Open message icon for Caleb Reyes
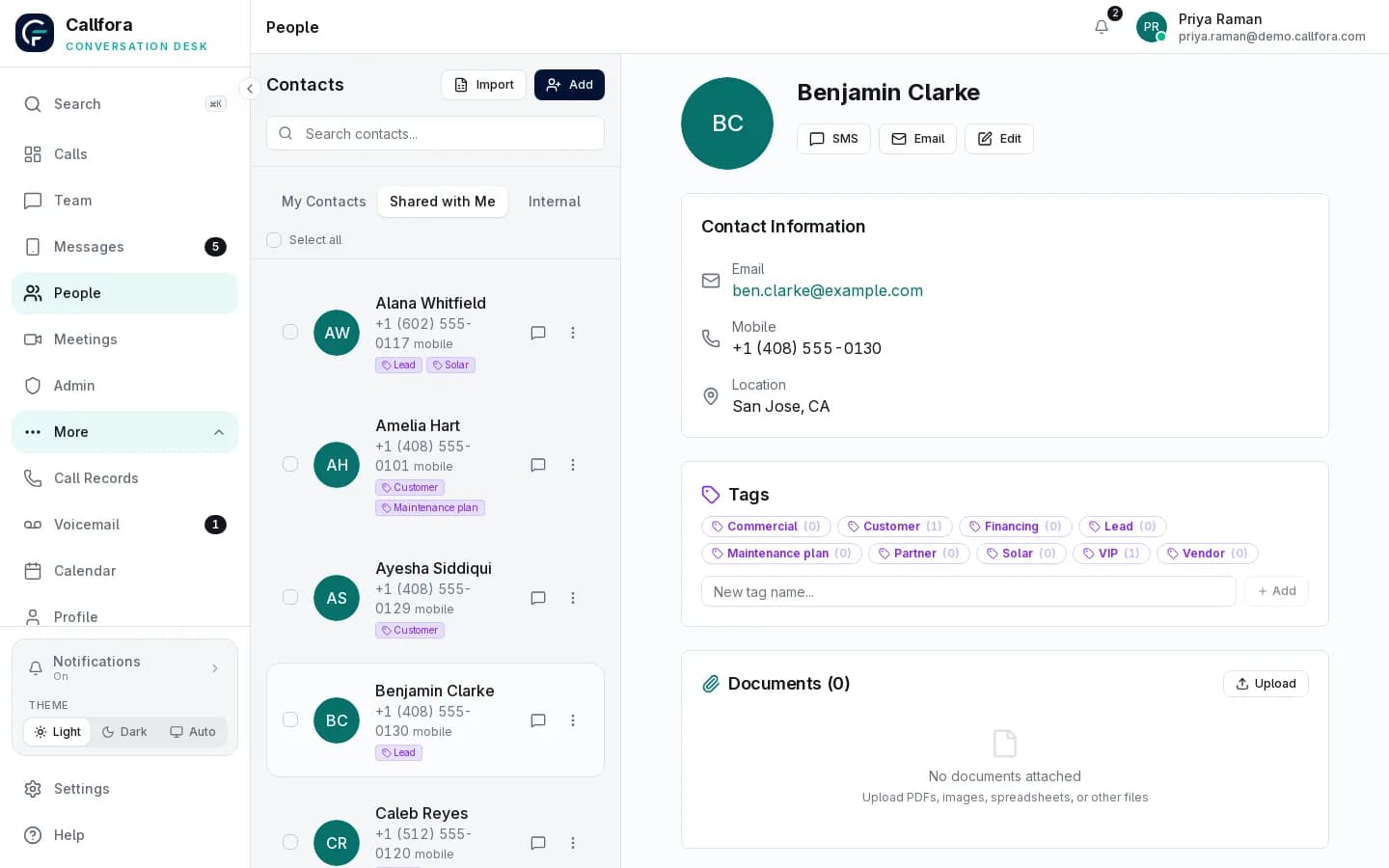The height and width of the screenshot is (868, 1389). tap(538, 843)
